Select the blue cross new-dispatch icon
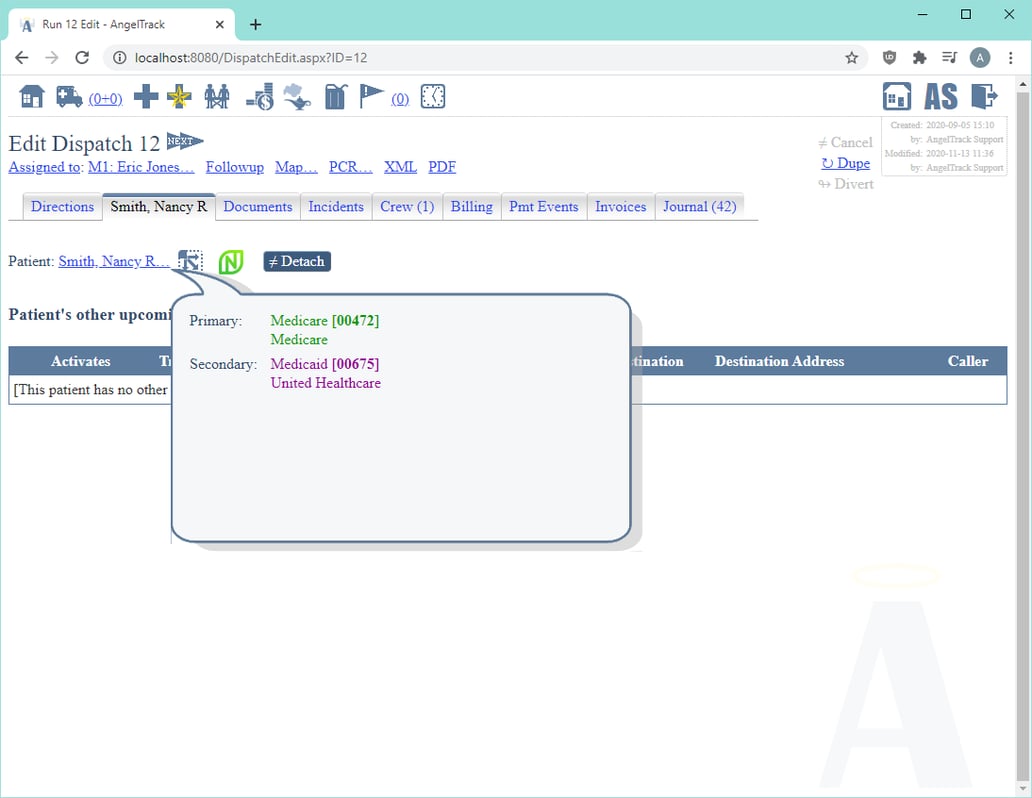This screenshot has height=798, width=1032. click(x=147, y=97)
